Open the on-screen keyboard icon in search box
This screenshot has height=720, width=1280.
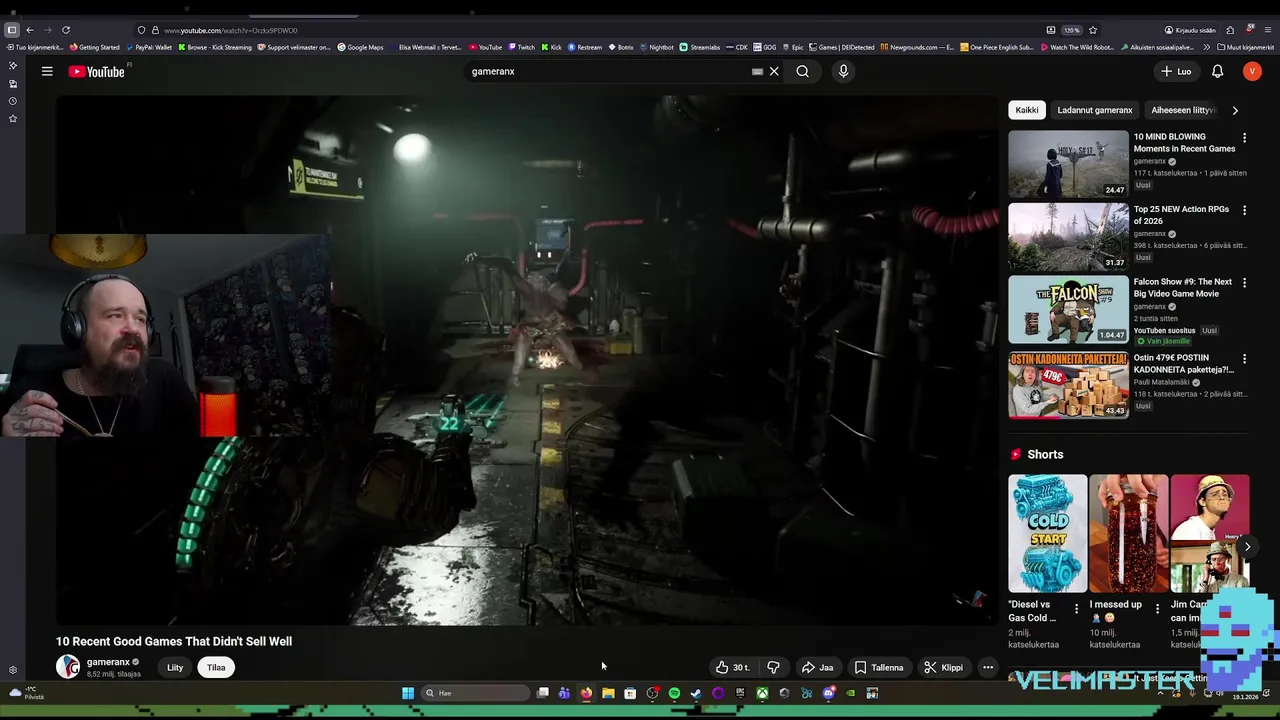[757, 71]
